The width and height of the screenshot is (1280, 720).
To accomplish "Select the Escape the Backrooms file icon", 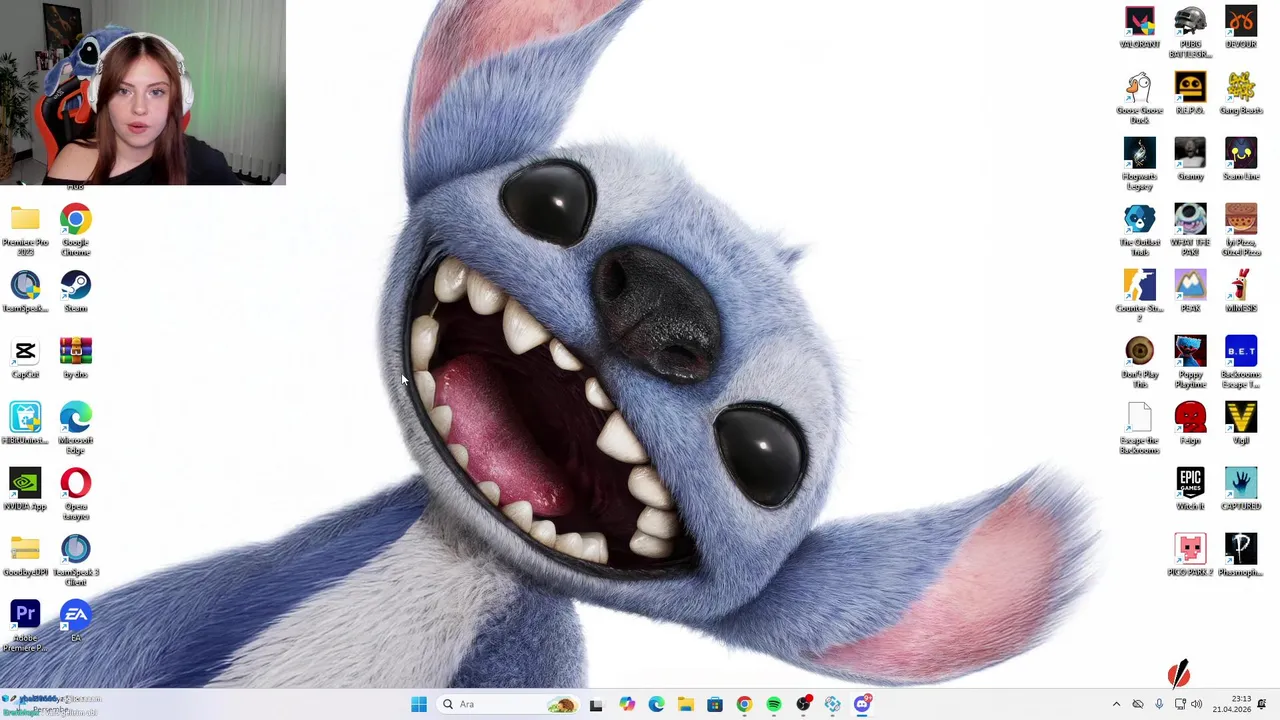I will tap(1139, 428).
